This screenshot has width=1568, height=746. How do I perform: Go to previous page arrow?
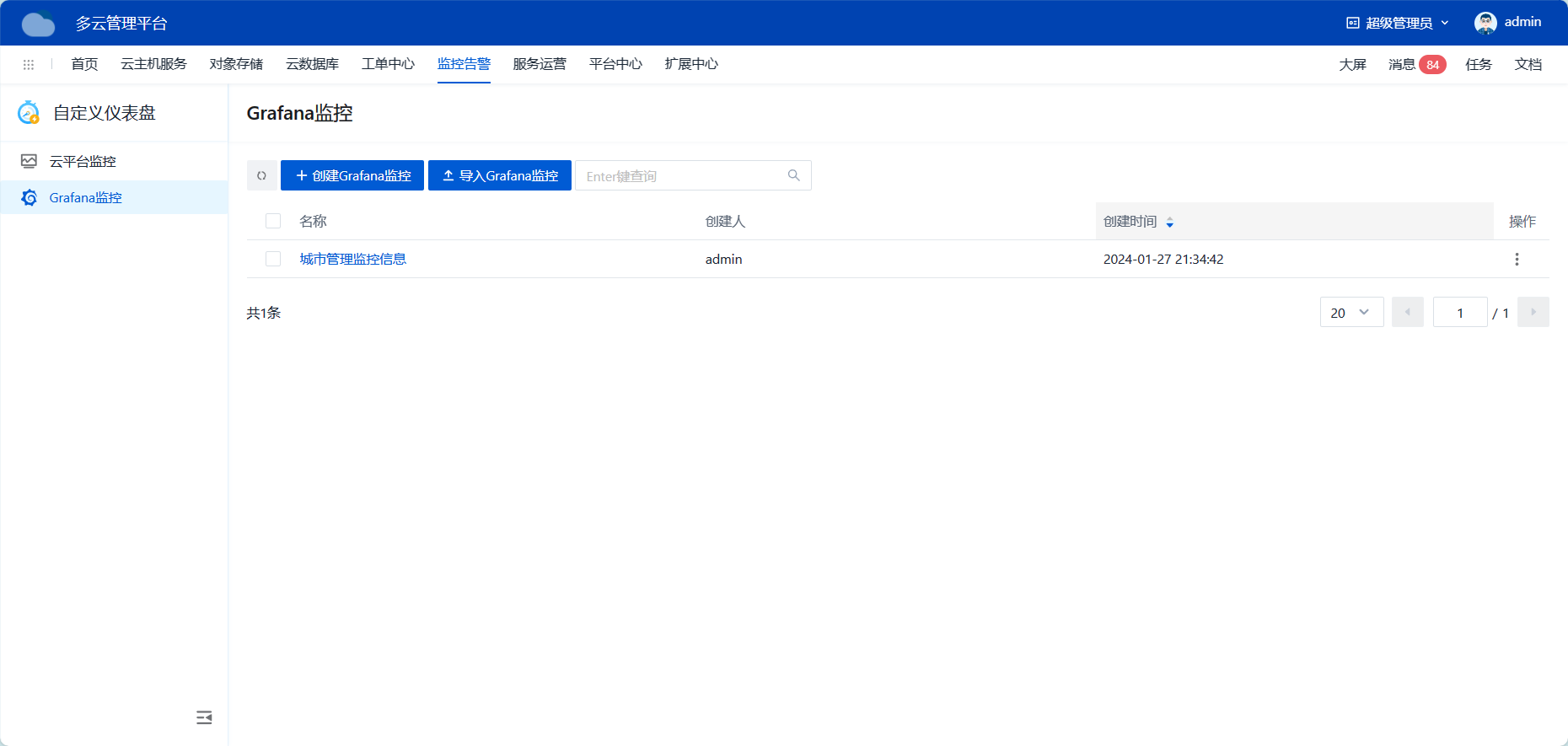click(x=1408, y=312)
